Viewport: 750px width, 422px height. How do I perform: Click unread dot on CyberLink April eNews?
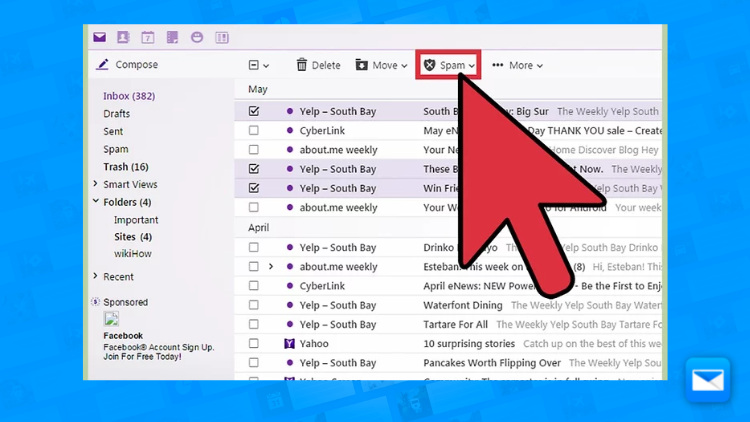[289, 286]
